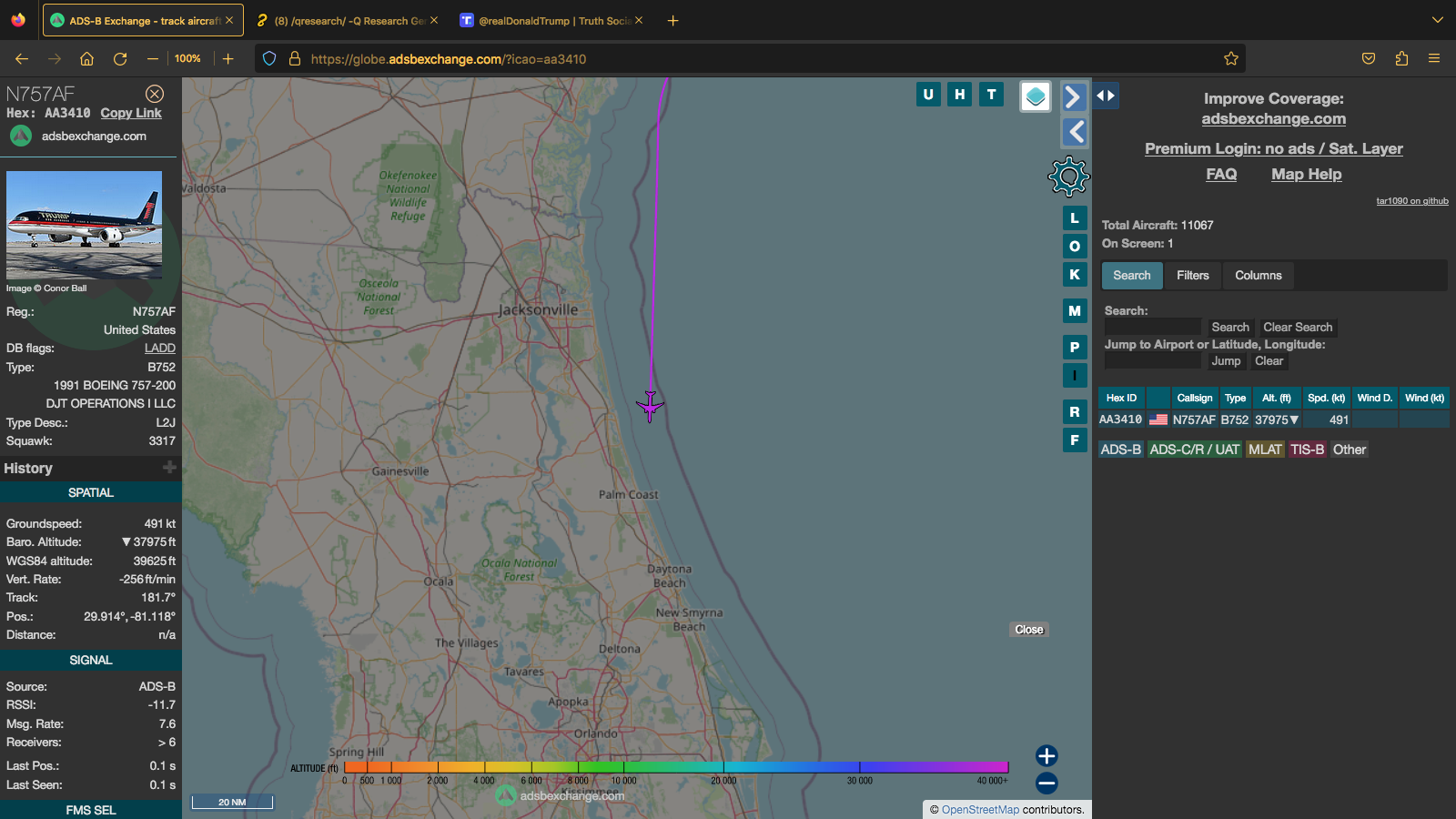Focus the aircraft search input field

(1153, 327)
